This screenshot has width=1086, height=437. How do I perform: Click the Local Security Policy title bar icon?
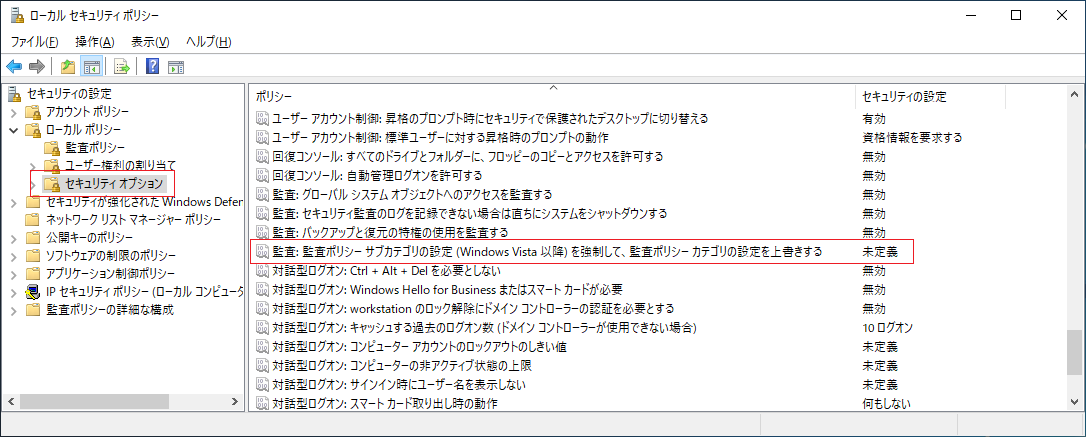(17, 15)
